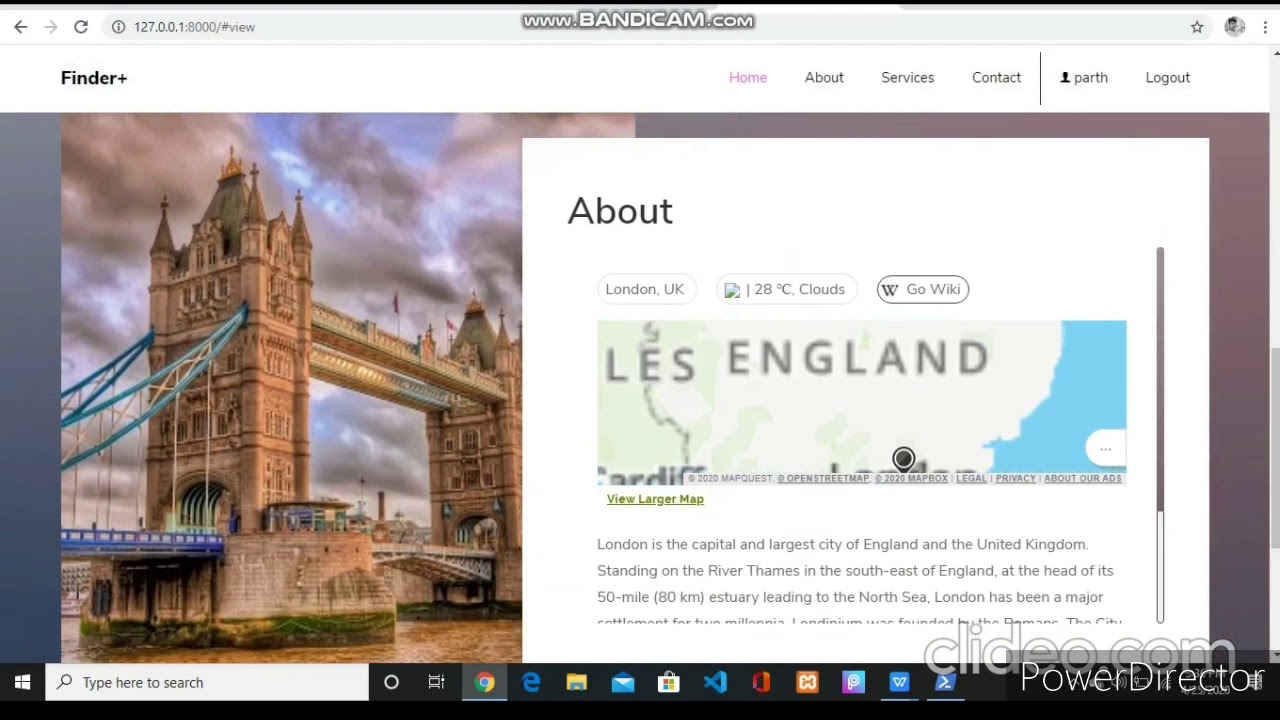The height and width of the screenshot is (720, 1280).
Task: Open the Windows Start button
Action: (22, 682)
